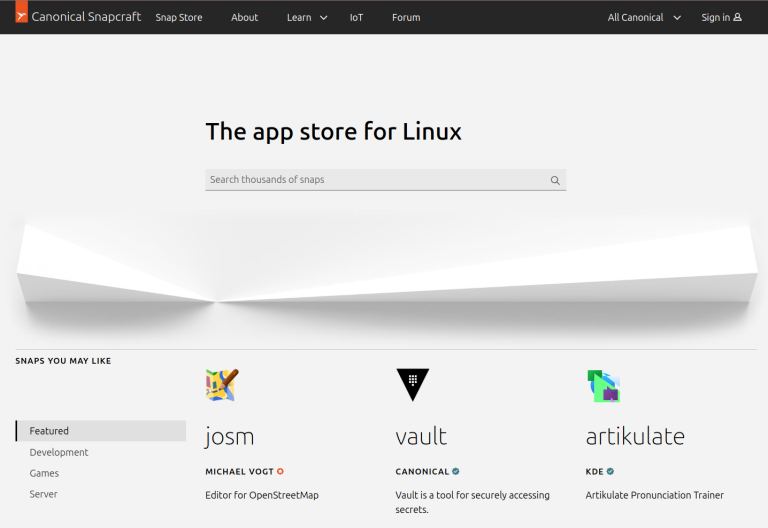This screenshot has width=768, height=528.
Task: Click the Canonical Snapcraft brand name
Action: pyautogui.click(x=86, y=17)
